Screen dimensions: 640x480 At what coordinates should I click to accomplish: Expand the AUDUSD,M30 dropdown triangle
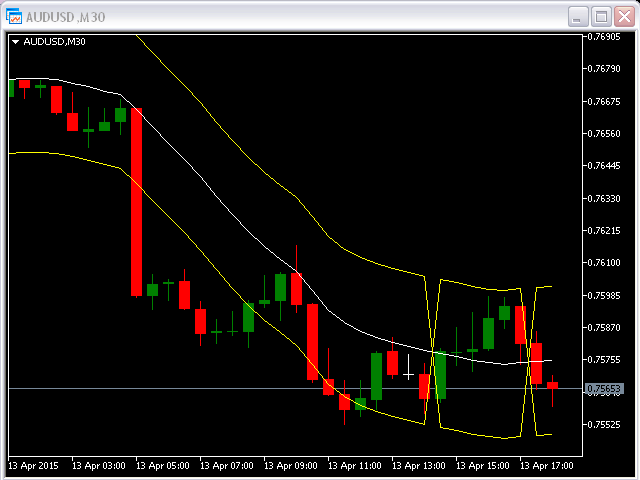coord(16,42)
